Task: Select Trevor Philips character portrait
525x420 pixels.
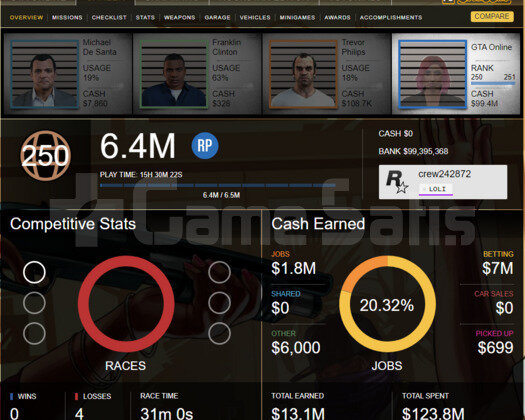Action: point(303,74)
